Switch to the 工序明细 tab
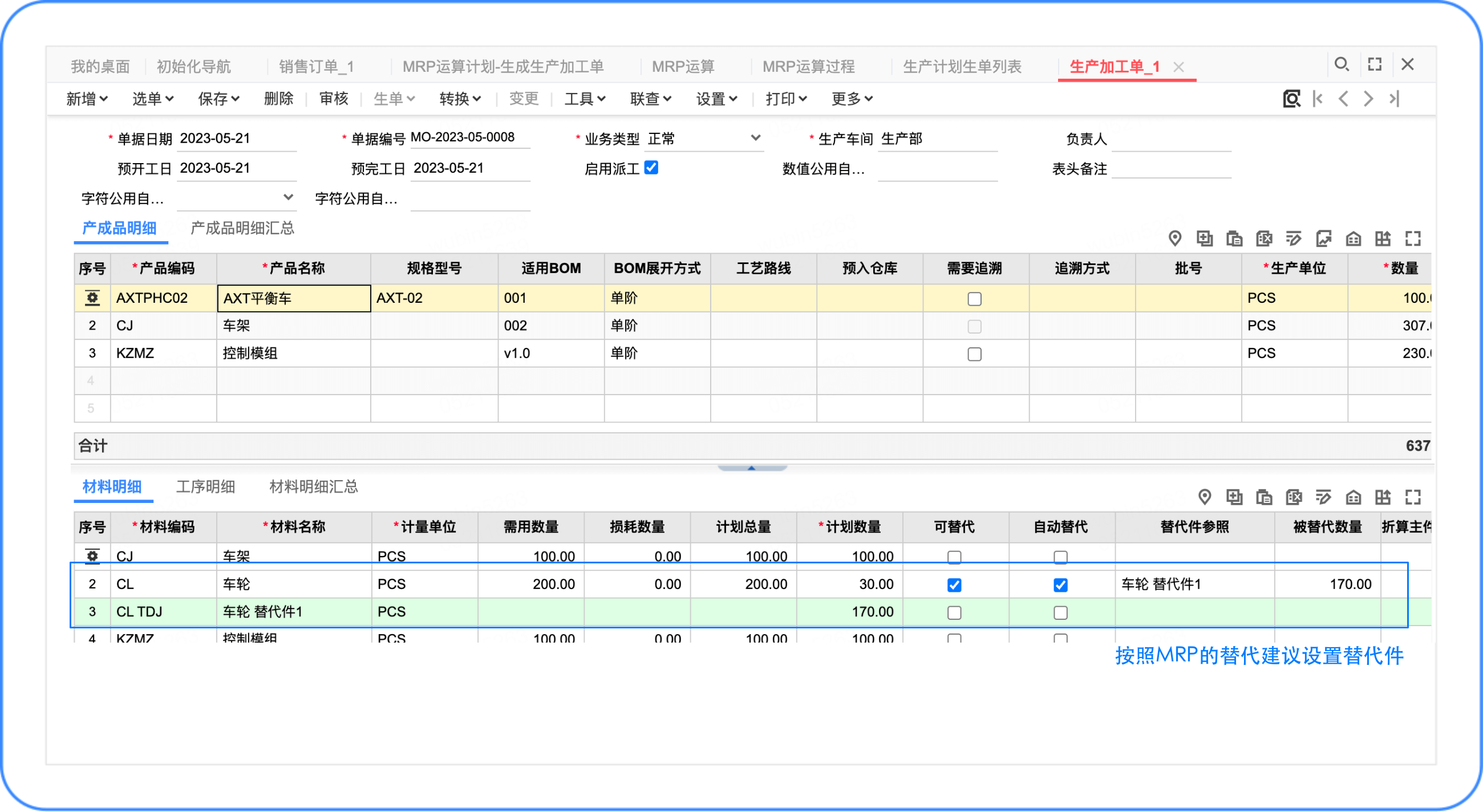The width and height of the screenshot is (1483, 812). (206, 488)
